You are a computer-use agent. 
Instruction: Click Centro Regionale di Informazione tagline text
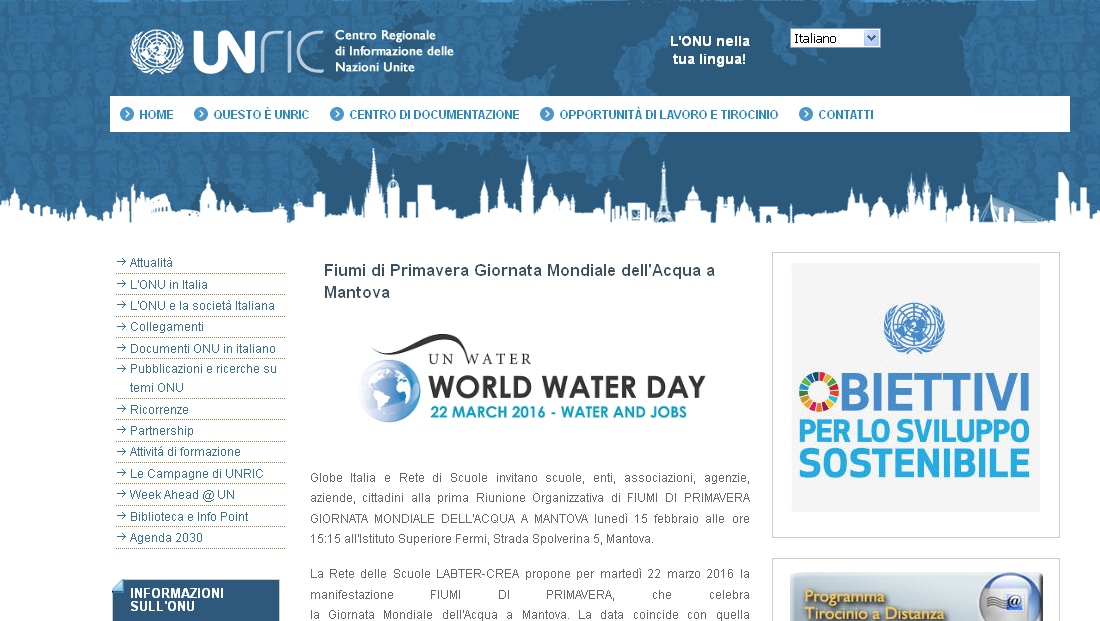(394, 51)
